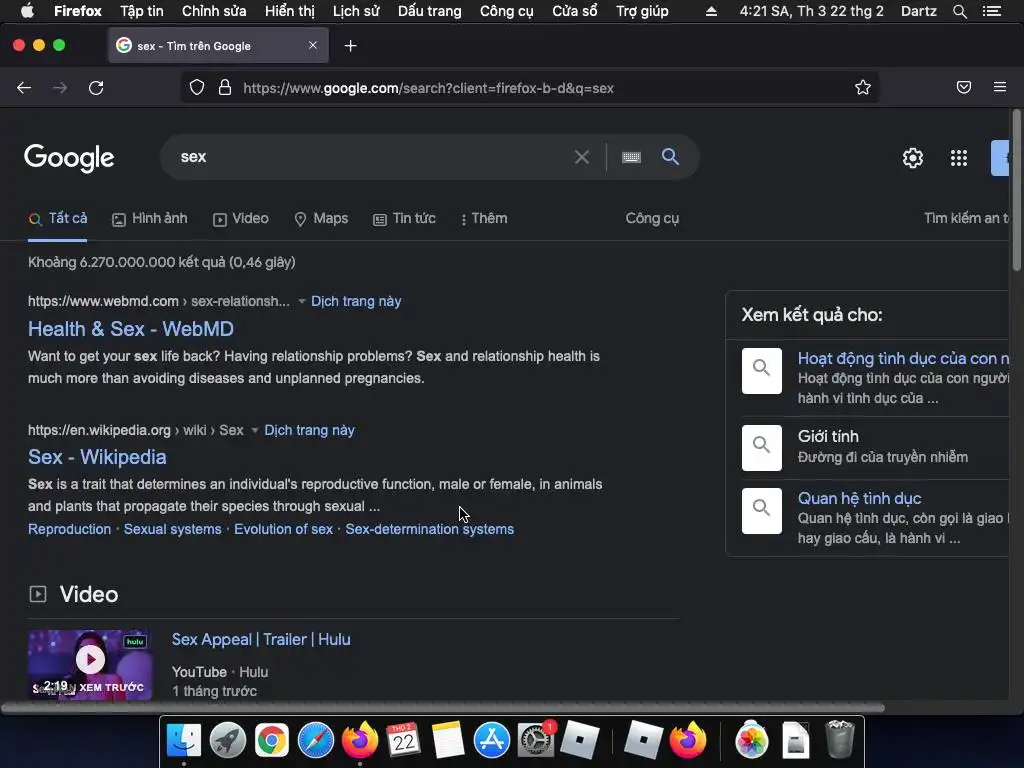Launch Launchpad from the Dock
This screenshot has height=768, width=1024.
tap(227, 741)
